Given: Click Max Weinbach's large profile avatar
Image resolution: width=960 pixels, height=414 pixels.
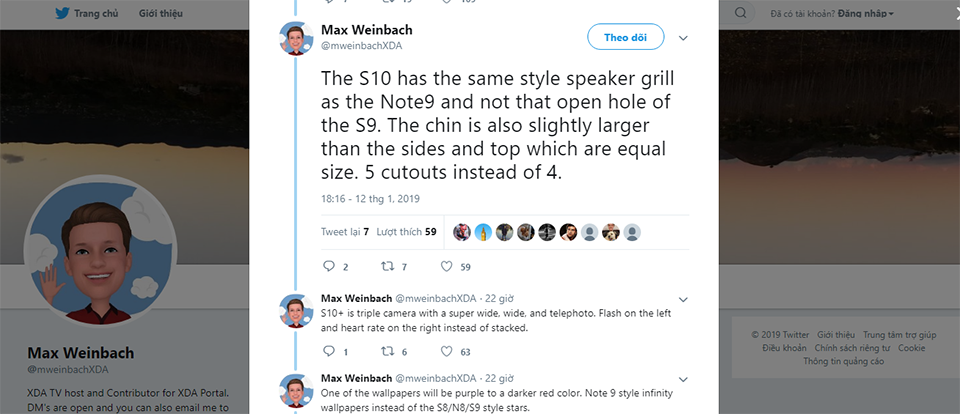Looking at the screenshot, I should 100,251.
